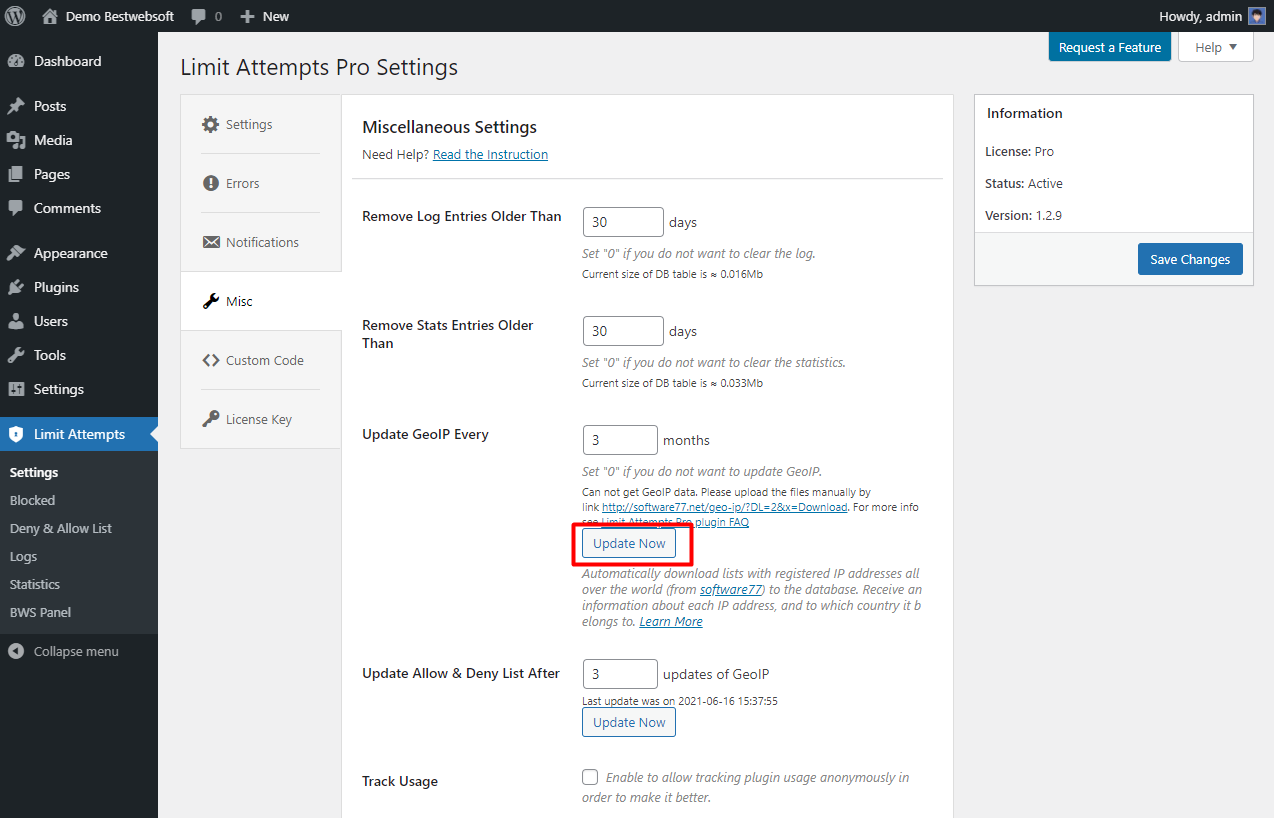
Task: Click Update Now under Allow & Deny List
Action: (629, 722)
